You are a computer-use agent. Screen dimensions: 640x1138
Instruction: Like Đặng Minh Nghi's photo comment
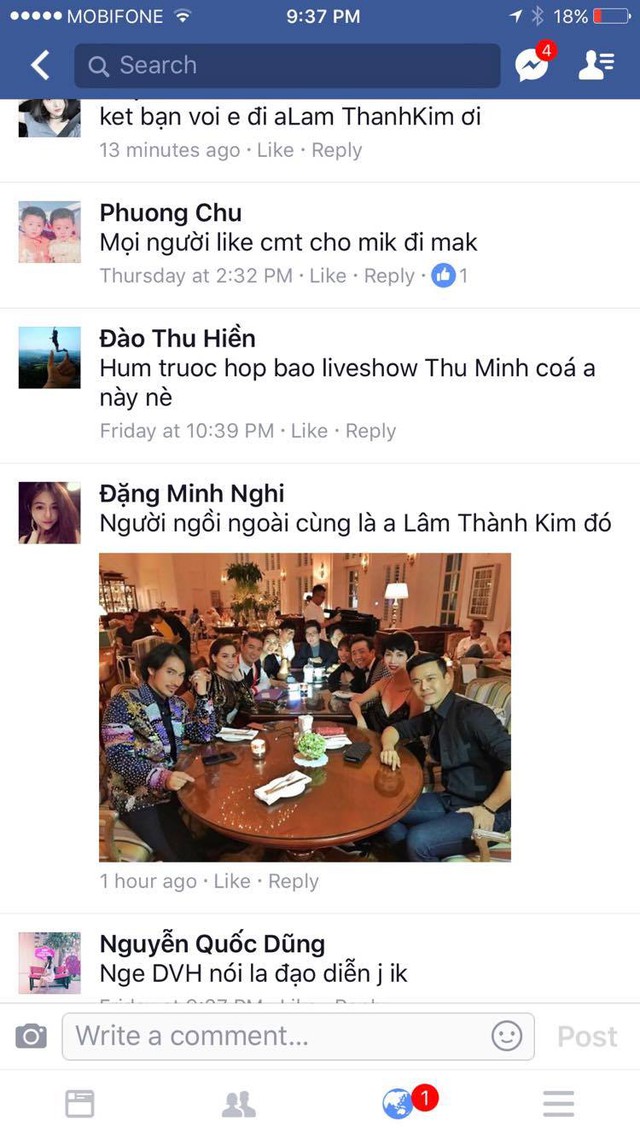coord(232,881)
